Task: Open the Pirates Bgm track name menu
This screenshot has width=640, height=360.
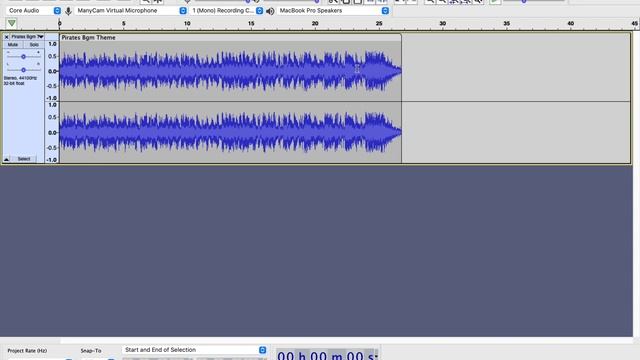Action: pos(27,37)
